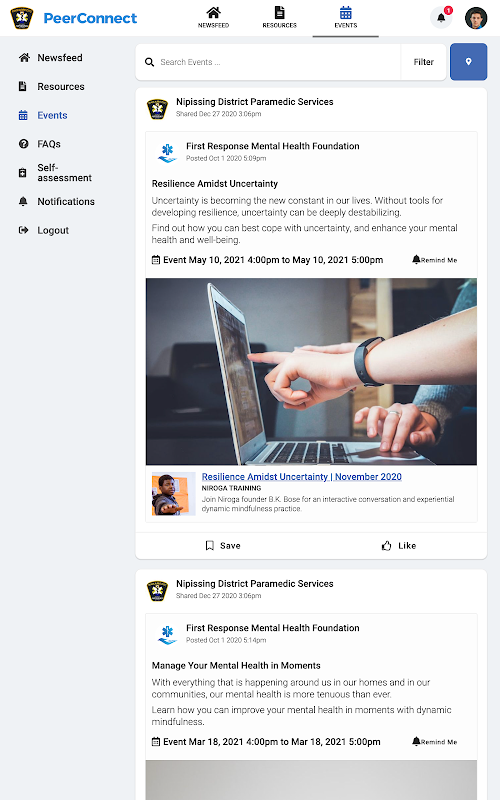500x800 pixels.
Task: Click the blue location pin button
Action: (468, 62)
